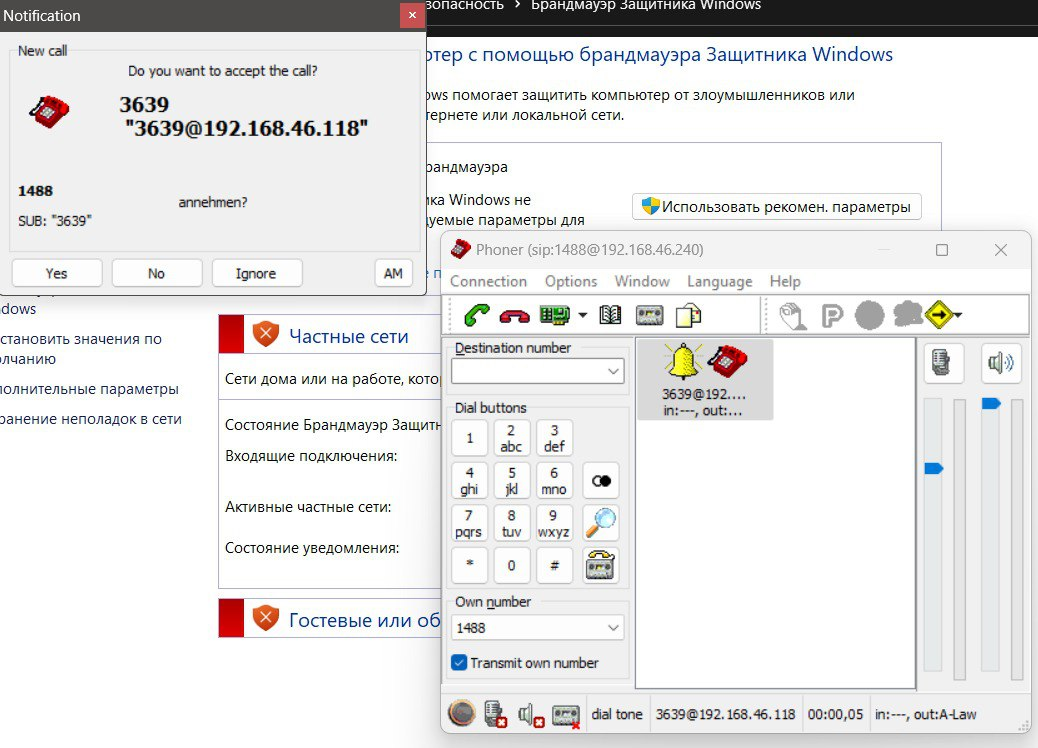Image resolution: width=1038 pixels, height=748 pixels.
Task: Open the Options menu in Phoner
Action: coord(571,281)
